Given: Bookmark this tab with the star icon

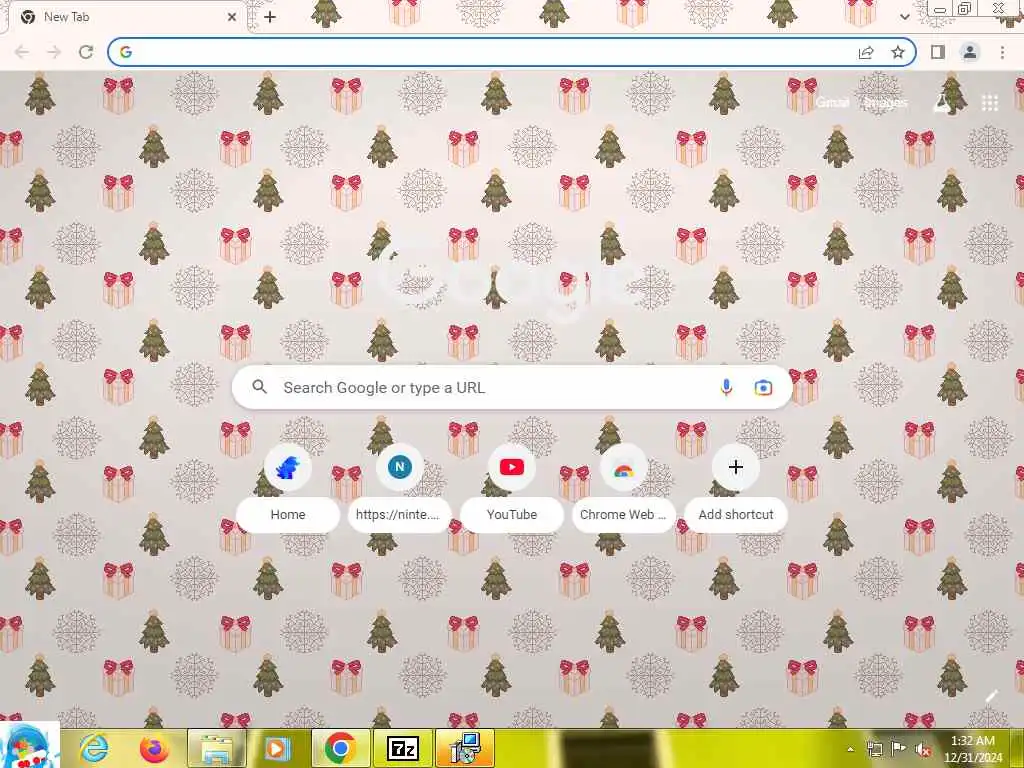Looking at the screenshot, I should (x=898, y=52).
